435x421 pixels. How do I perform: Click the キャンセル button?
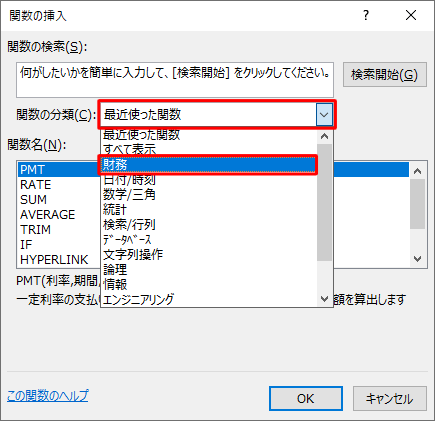[390, 399]
